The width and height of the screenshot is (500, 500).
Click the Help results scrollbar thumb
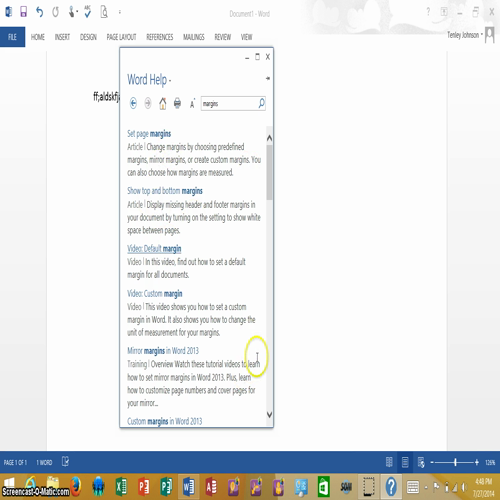tap(269, 172)
